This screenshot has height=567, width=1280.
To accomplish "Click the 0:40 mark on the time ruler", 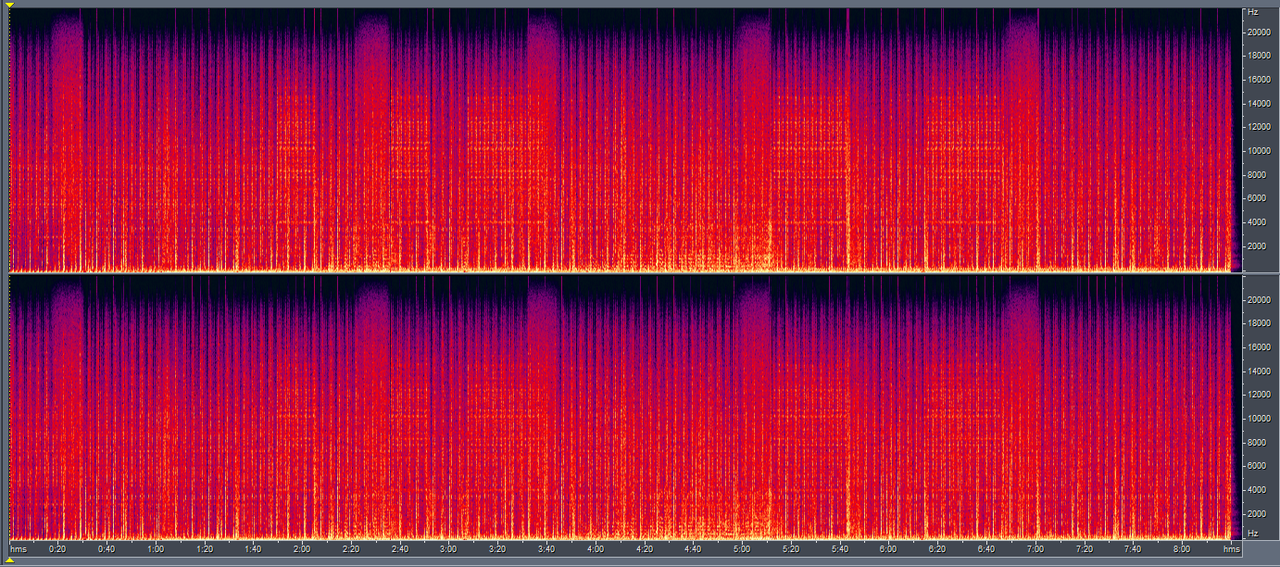I will click(x=107, y=549).
